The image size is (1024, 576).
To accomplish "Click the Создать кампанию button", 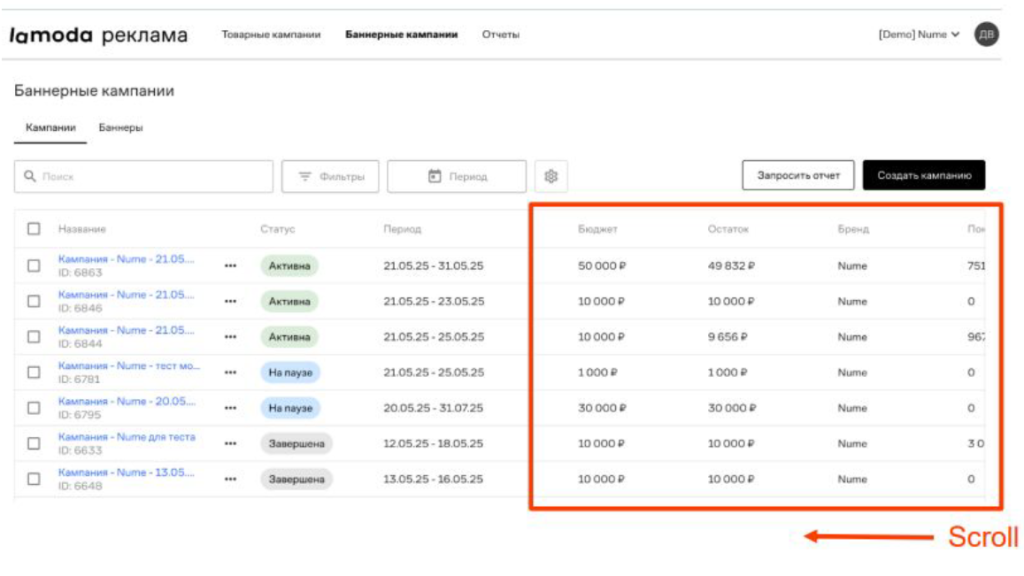I will tap(924, 175).
